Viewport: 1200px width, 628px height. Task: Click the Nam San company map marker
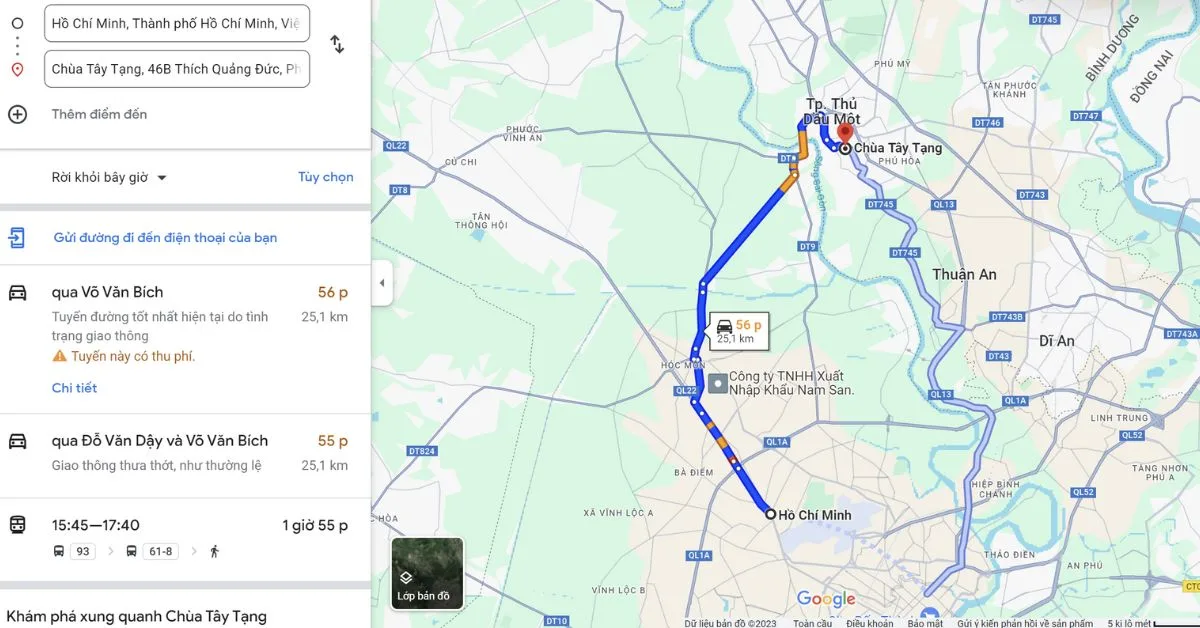click(716, 383)
